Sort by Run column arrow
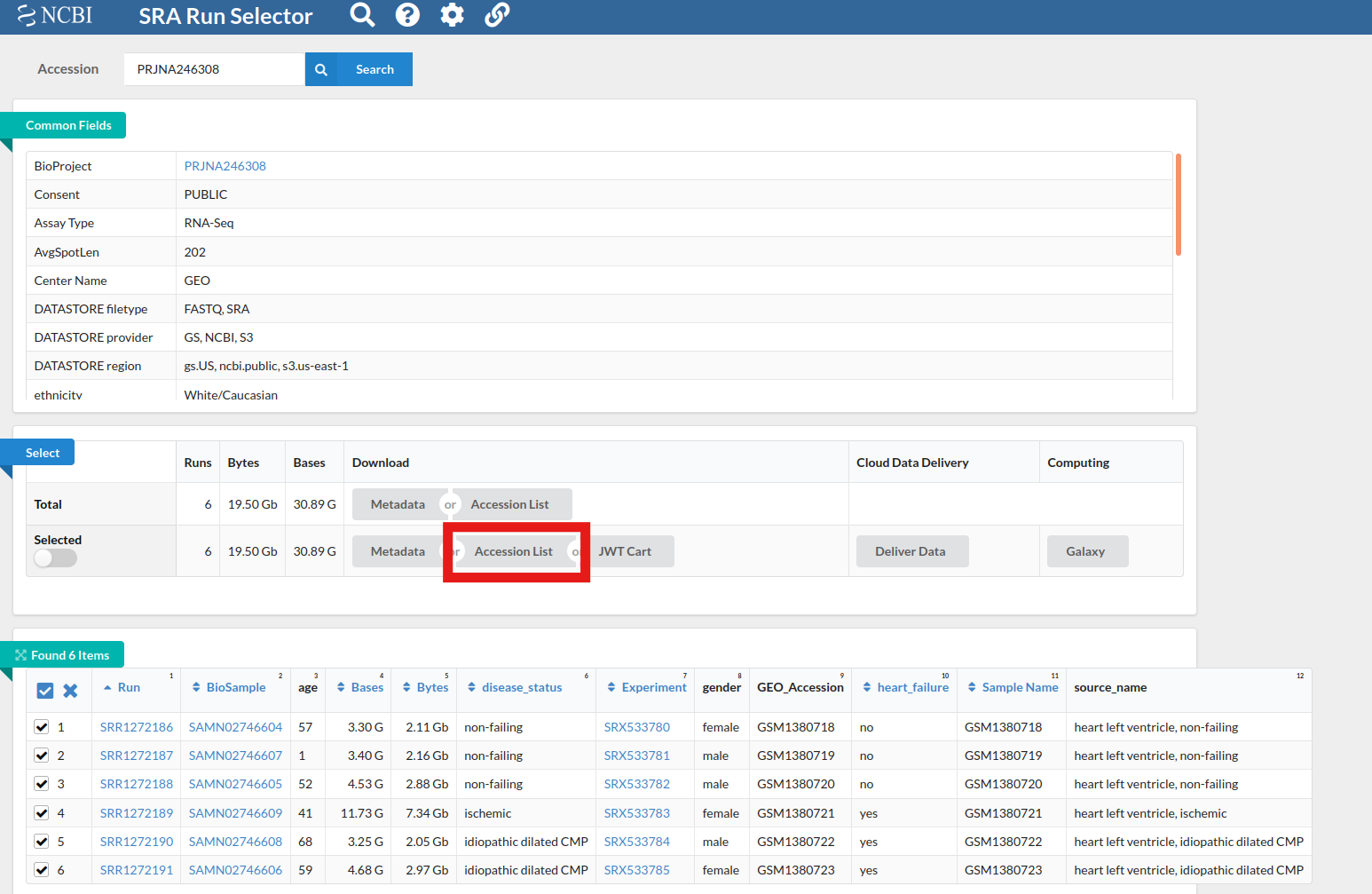Viewport: 1372px width, 894px height. 107,687
